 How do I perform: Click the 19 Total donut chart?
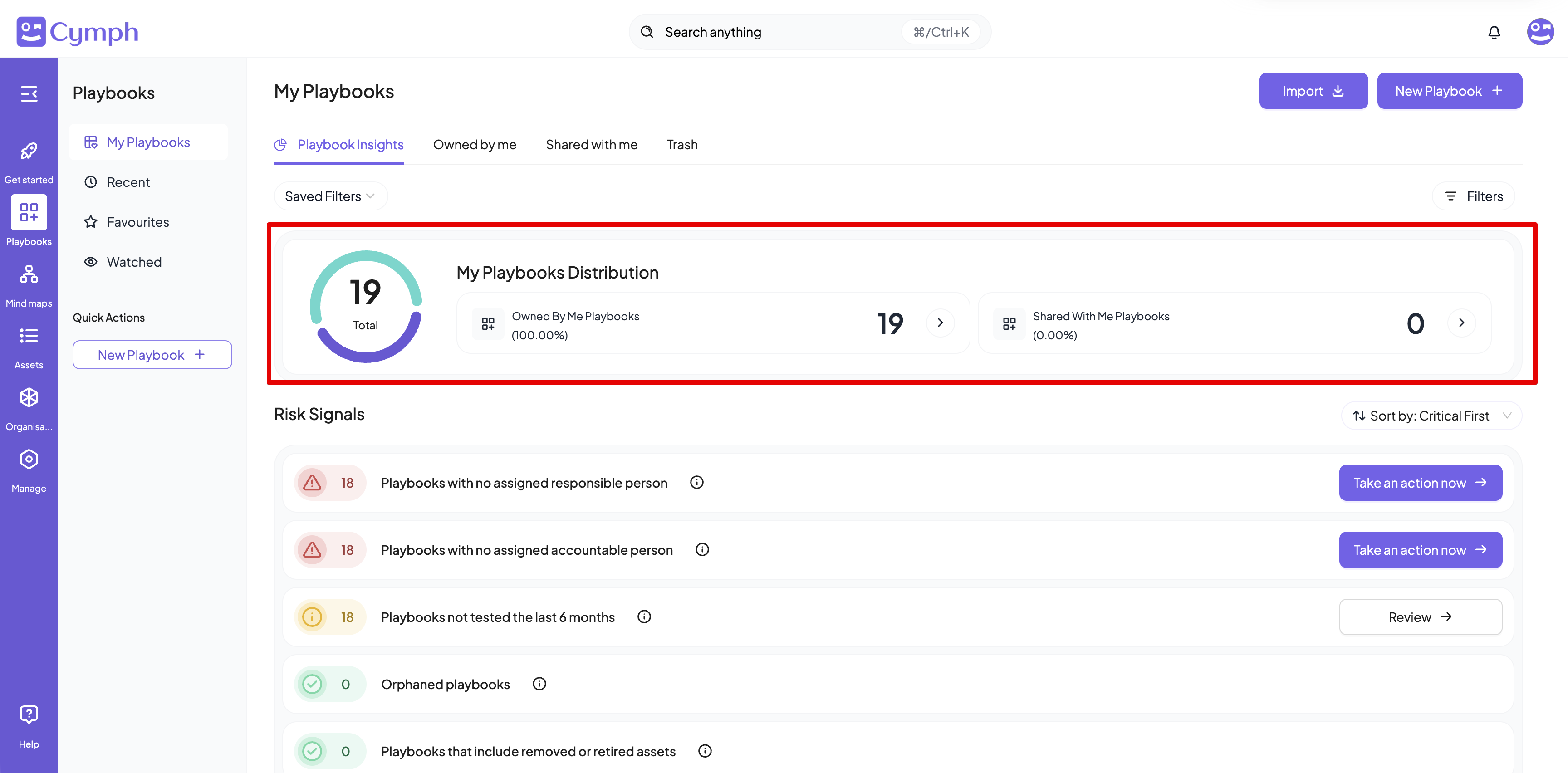365,306
